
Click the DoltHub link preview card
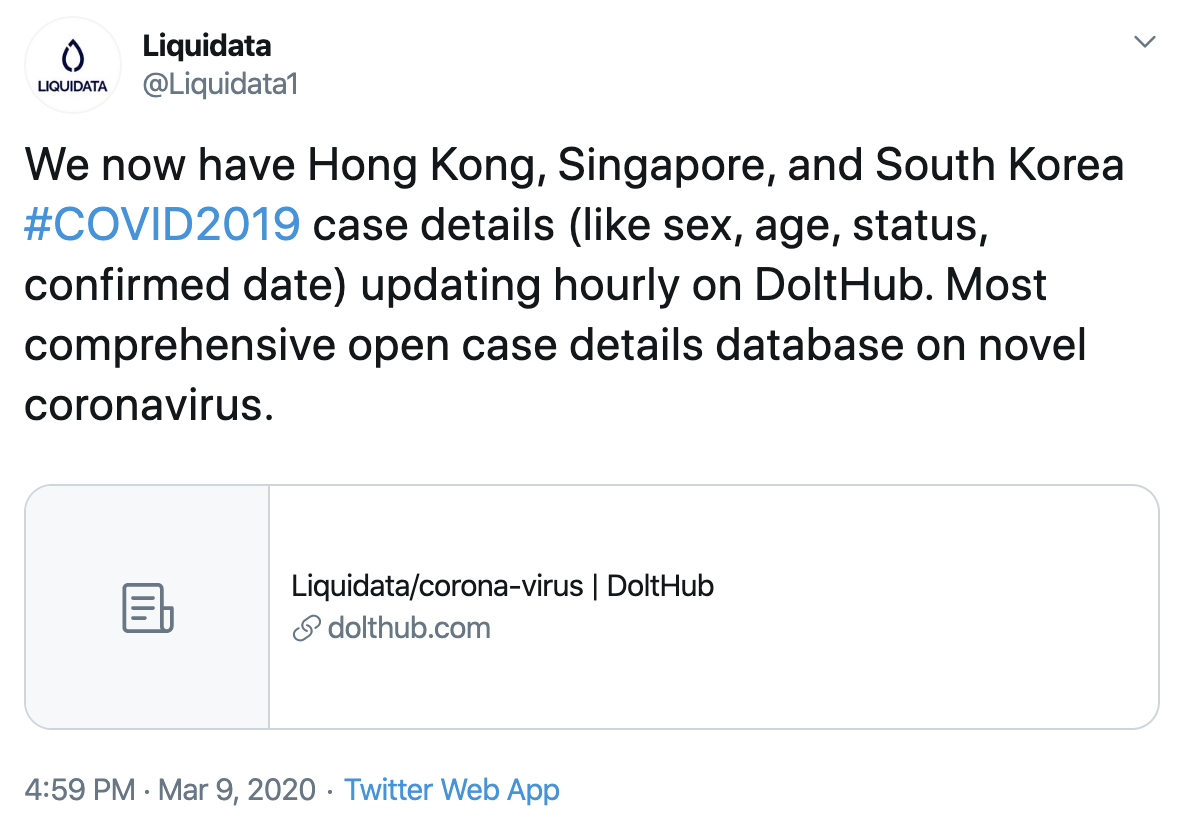[590, 606]
